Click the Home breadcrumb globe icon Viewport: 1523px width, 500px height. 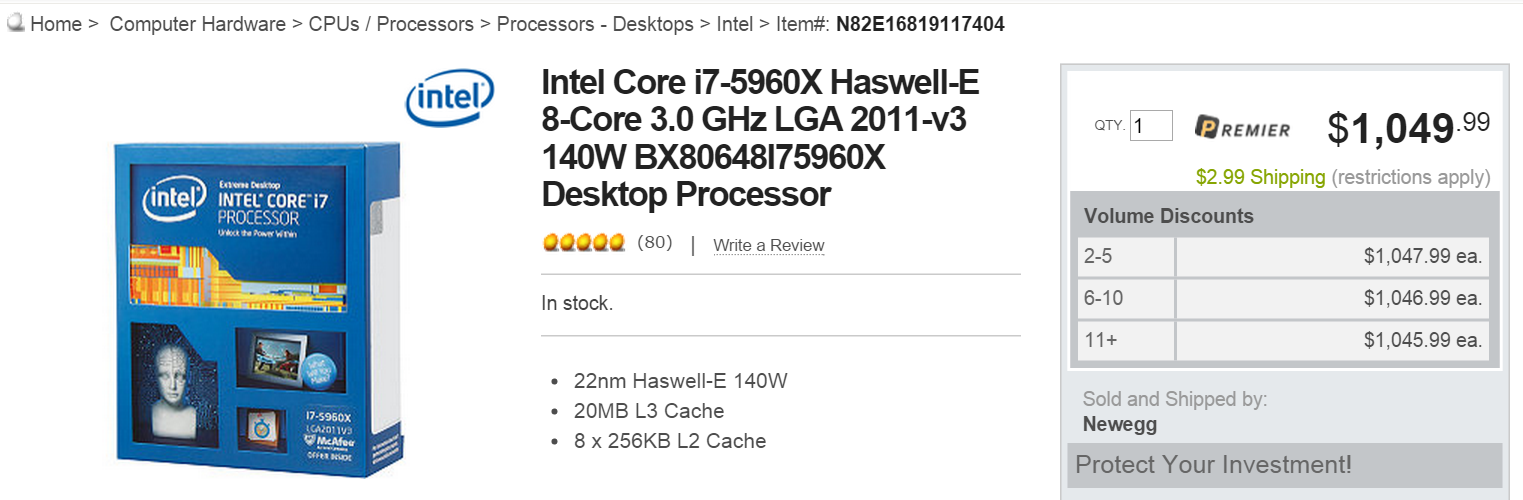tap(16, 24)
